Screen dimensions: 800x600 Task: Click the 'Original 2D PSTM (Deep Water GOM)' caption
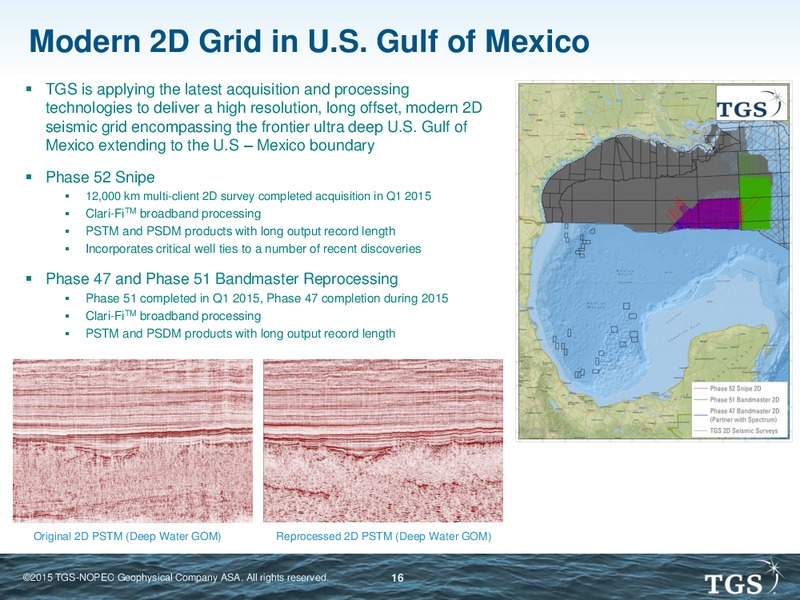127,536
